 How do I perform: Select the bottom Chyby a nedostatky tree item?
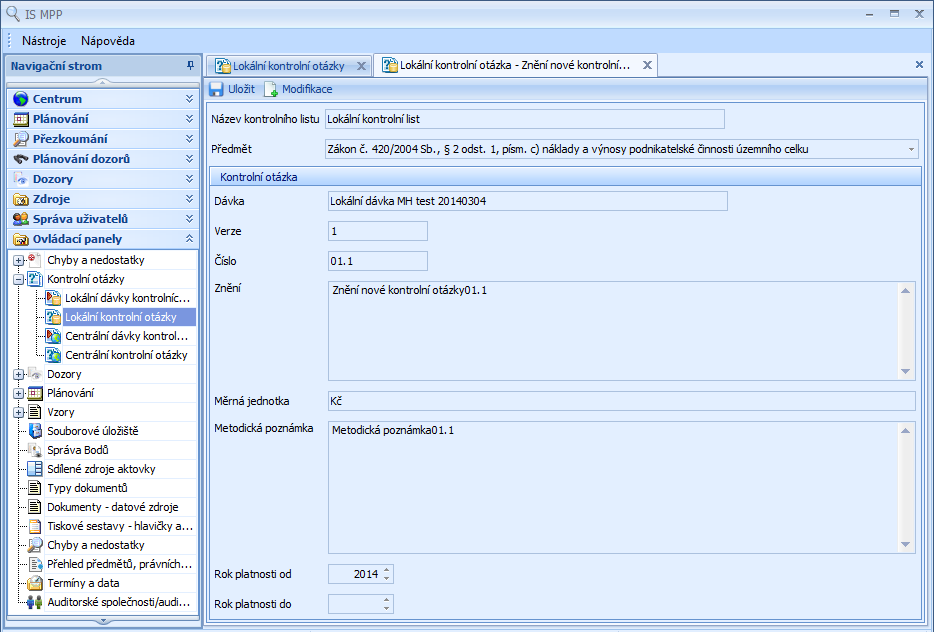pyautogui.click(x=96, y=545)
